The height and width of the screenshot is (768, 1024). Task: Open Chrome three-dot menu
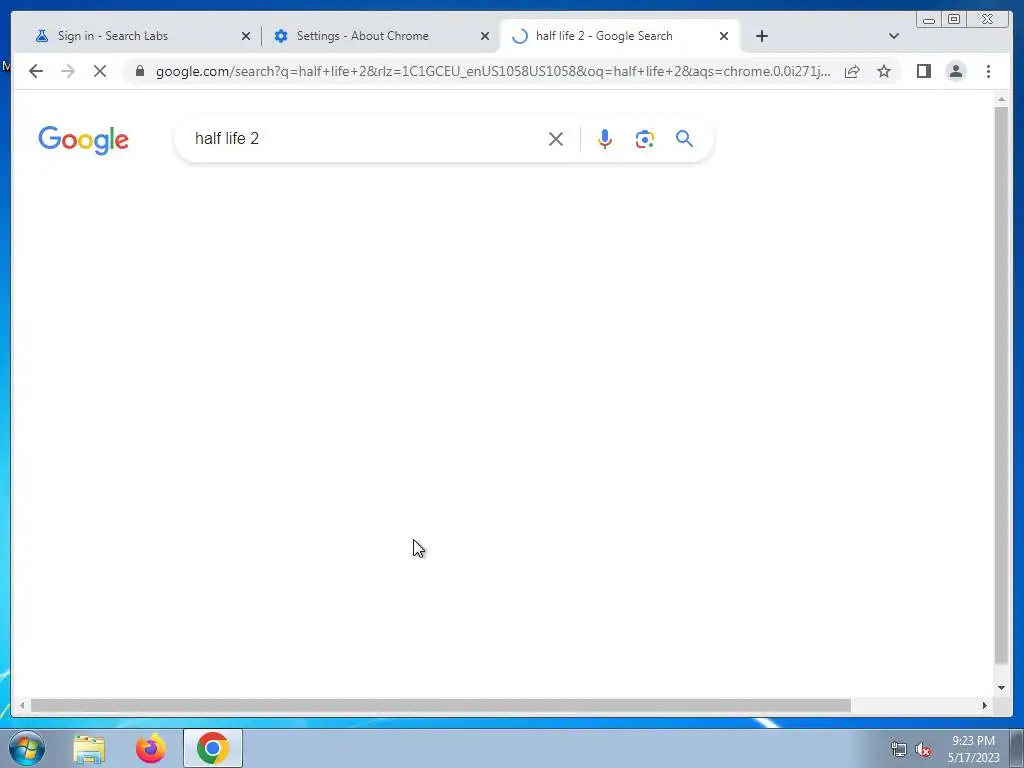pyautogui.click(x=988, y=71)
